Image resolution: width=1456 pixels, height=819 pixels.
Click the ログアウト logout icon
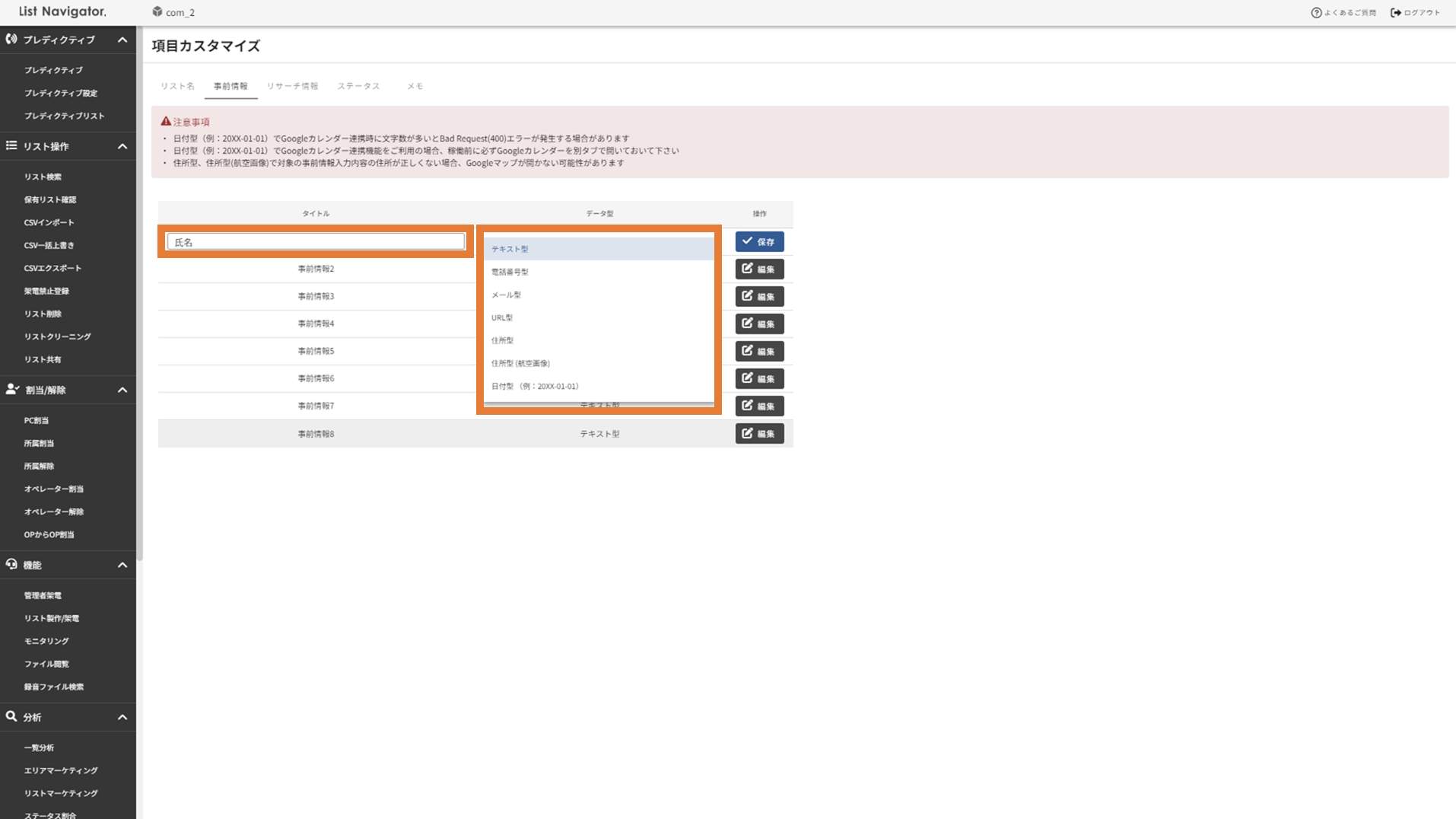1395,13
